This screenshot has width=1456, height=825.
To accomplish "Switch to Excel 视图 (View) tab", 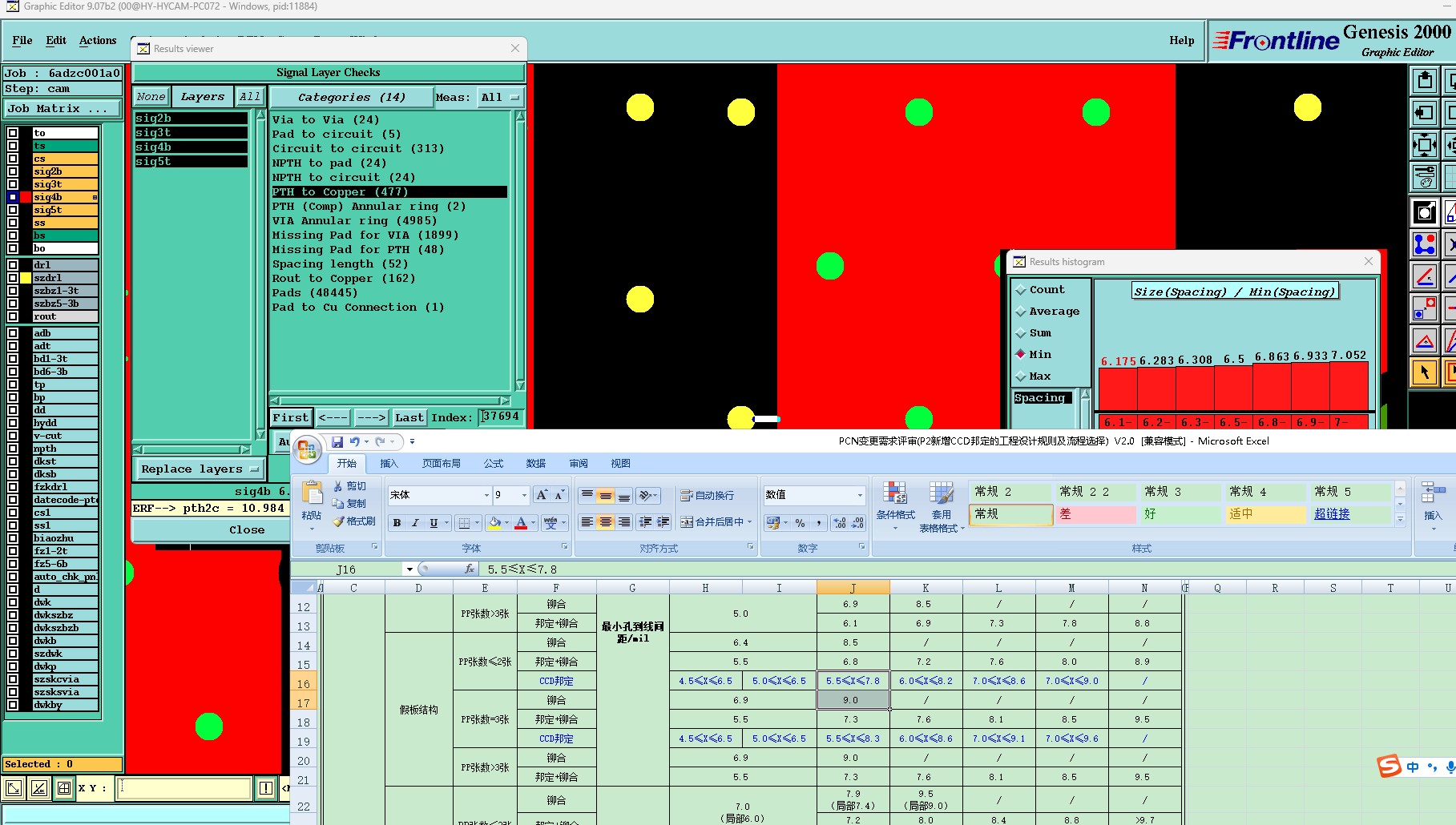I will point(620,464).
